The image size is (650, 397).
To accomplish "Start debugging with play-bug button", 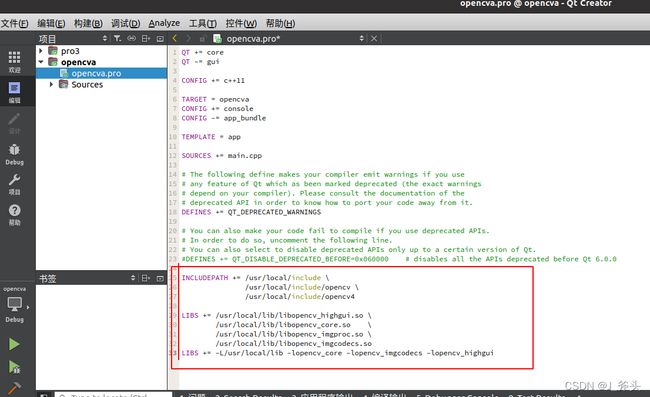I will pos(14,367).
